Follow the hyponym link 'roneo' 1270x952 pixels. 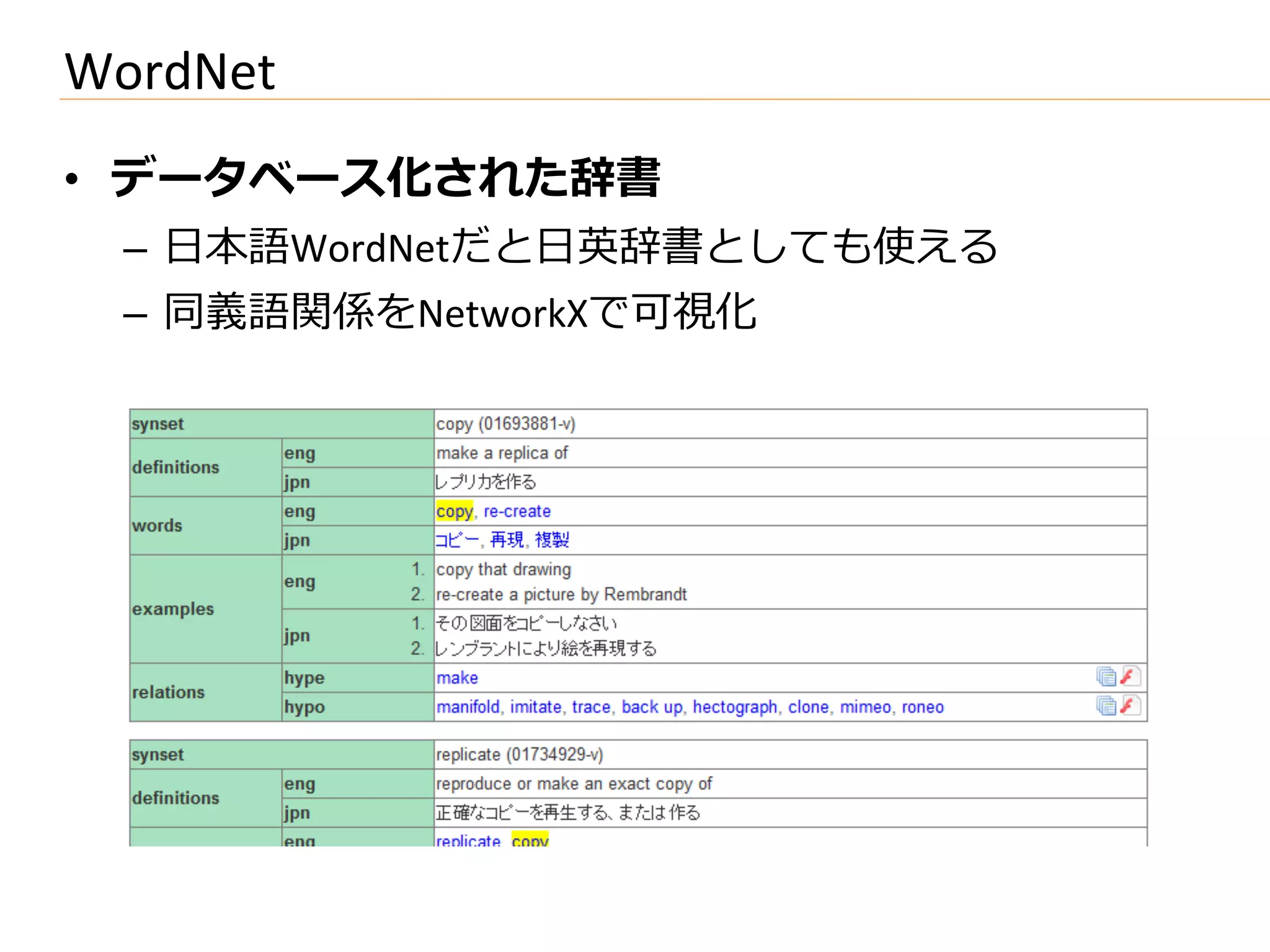pos(923,707)
